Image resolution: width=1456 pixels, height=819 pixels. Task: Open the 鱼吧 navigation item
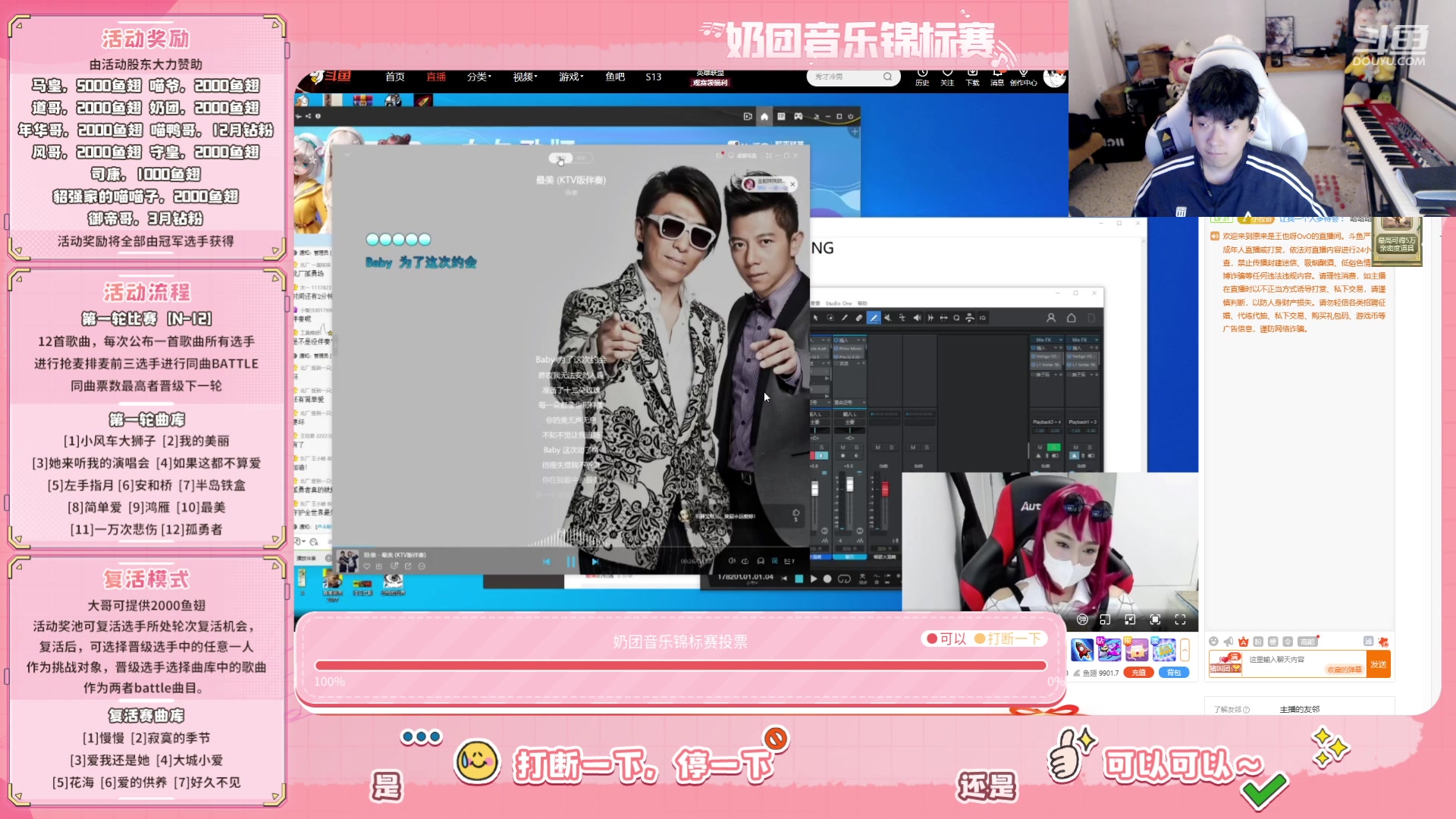click(x=614, y=77)
